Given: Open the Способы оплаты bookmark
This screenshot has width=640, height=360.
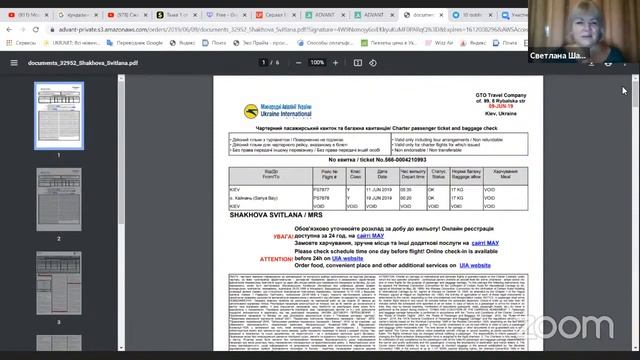Looking at the screenshot, I should [325, 42].
